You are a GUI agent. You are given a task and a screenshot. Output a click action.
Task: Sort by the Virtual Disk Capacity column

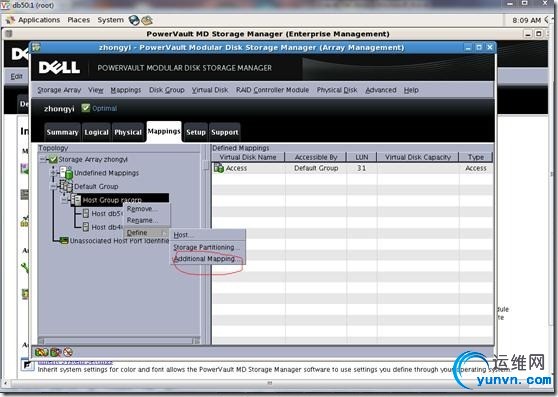point(418,157)
